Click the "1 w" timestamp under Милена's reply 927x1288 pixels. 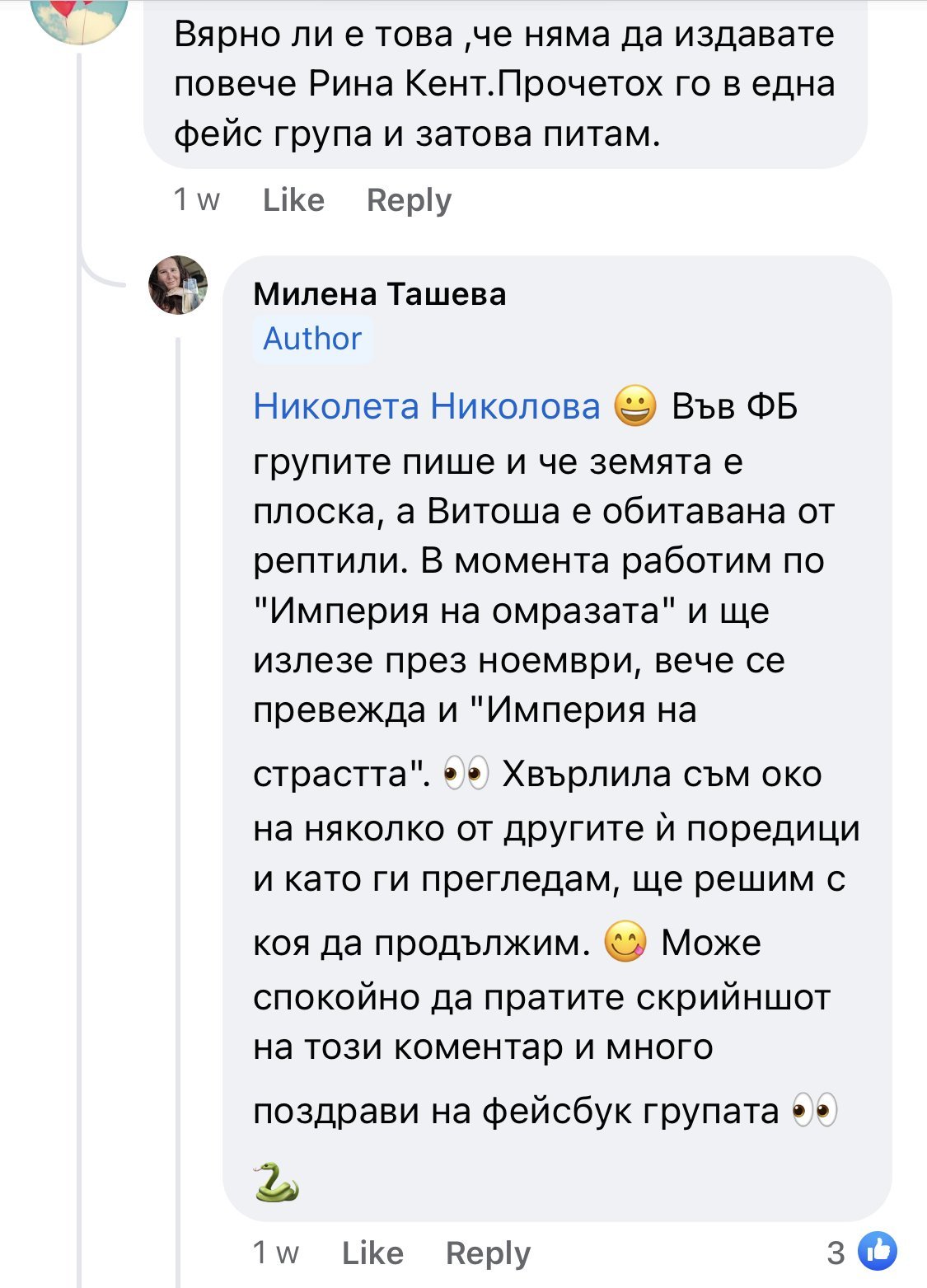point(275,1253)
